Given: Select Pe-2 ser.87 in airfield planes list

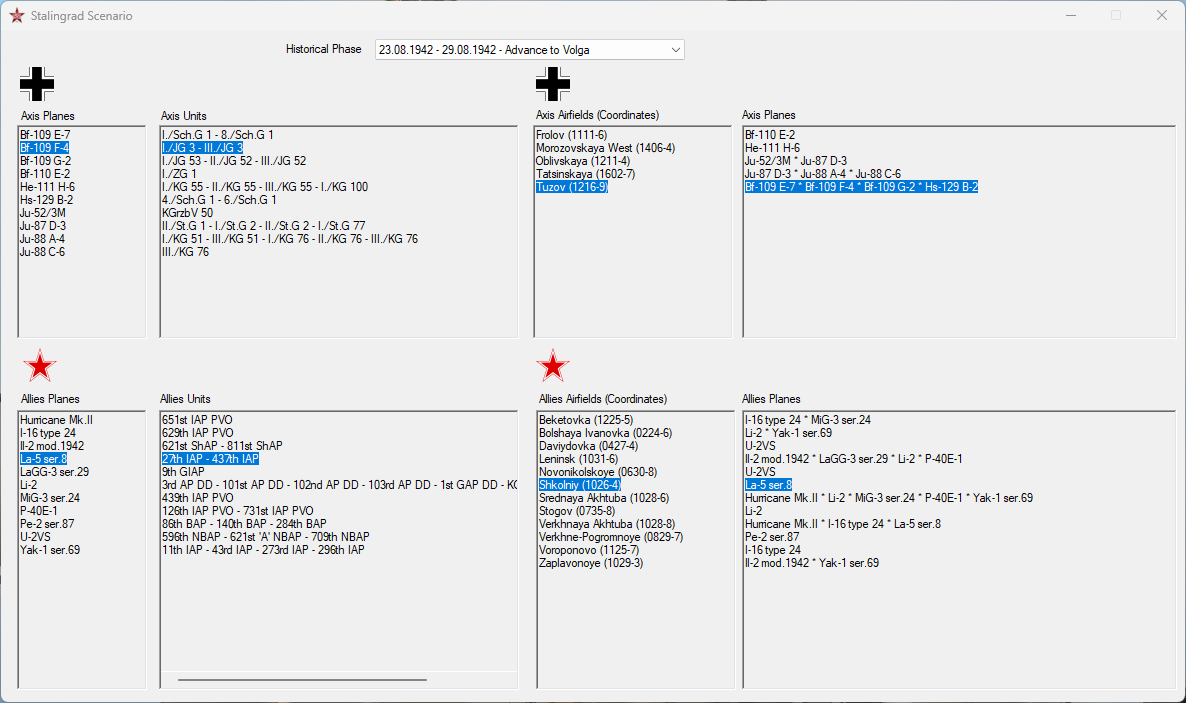Looking at the screenshot, I should [772, 537].
